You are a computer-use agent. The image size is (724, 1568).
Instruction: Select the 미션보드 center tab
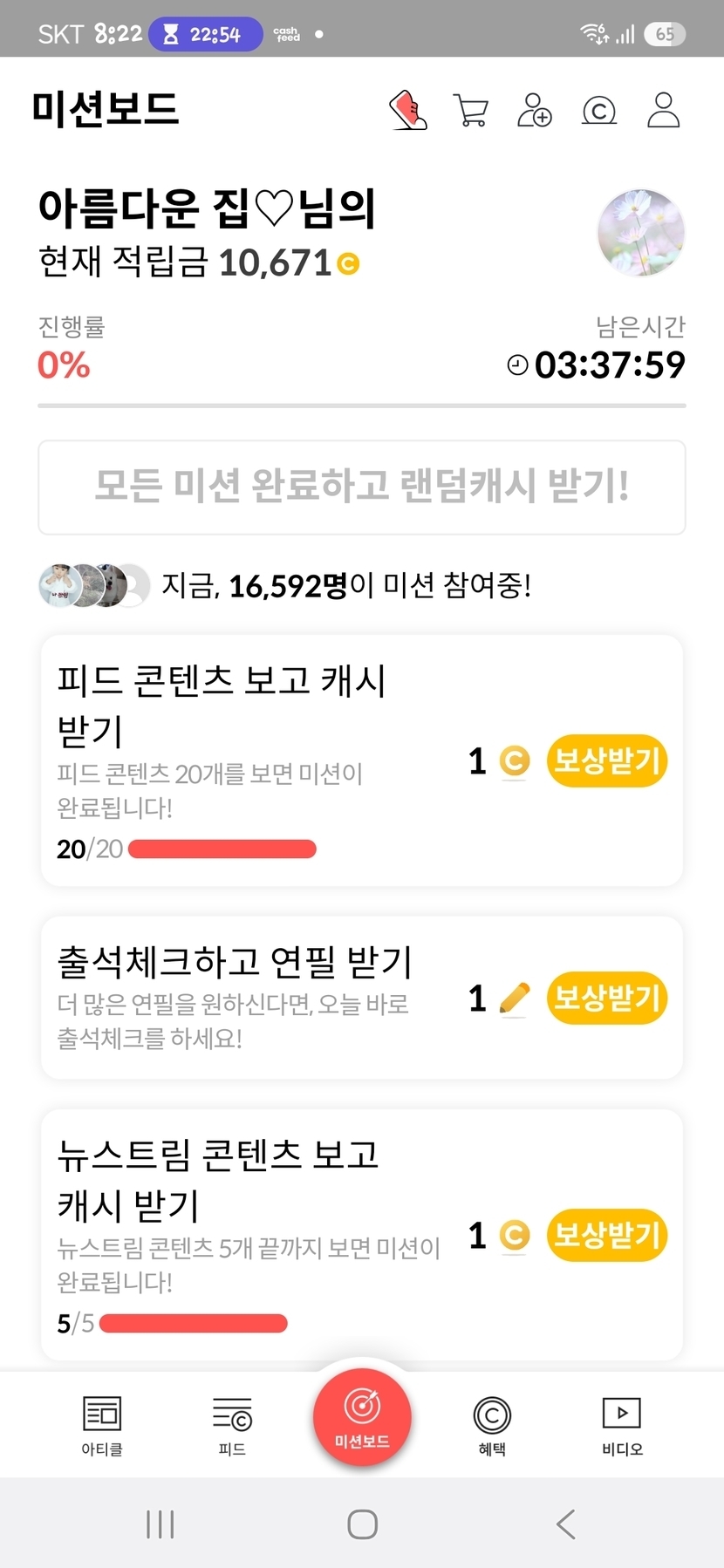[x=362, y=1416]
